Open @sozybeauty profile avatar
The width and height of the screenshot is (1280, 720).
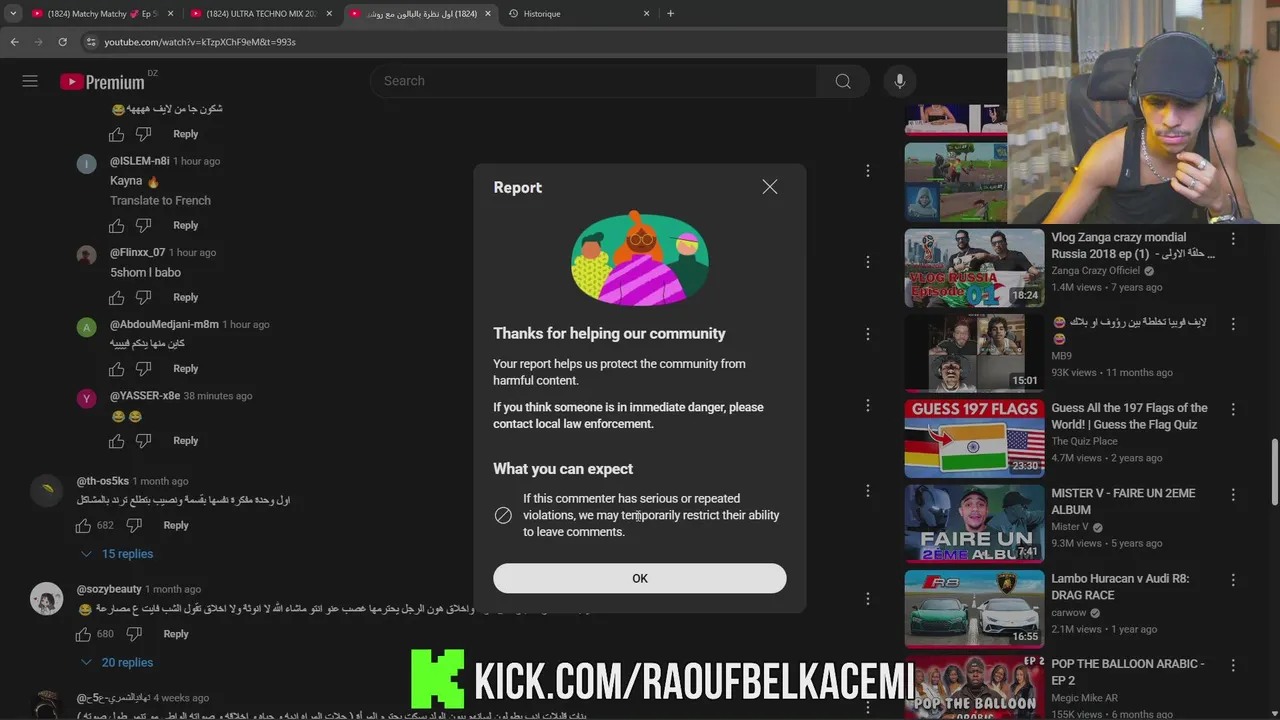point(46,598)
